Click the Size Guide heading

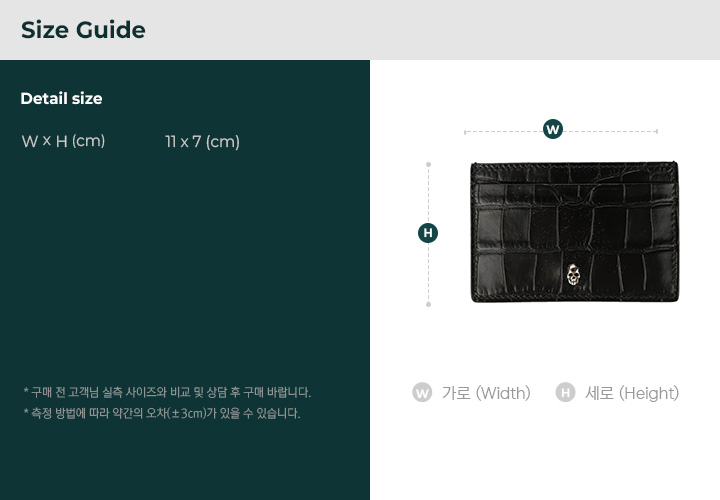pos(83,30)
